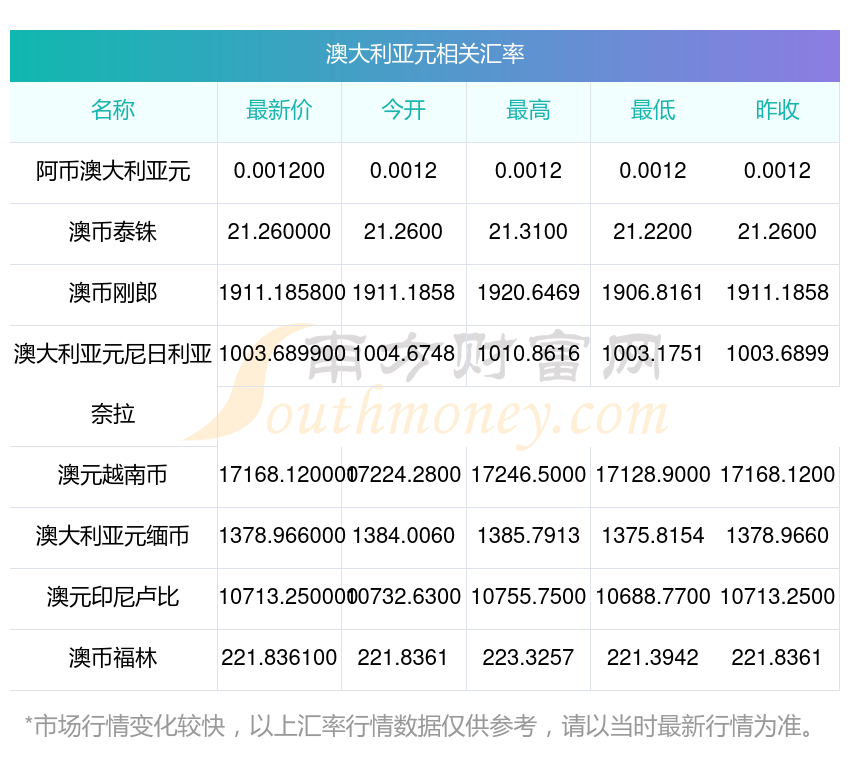Viewport: 850px width, 757px height.
Task: Select the 最低 column header
Action: (653, 110)
